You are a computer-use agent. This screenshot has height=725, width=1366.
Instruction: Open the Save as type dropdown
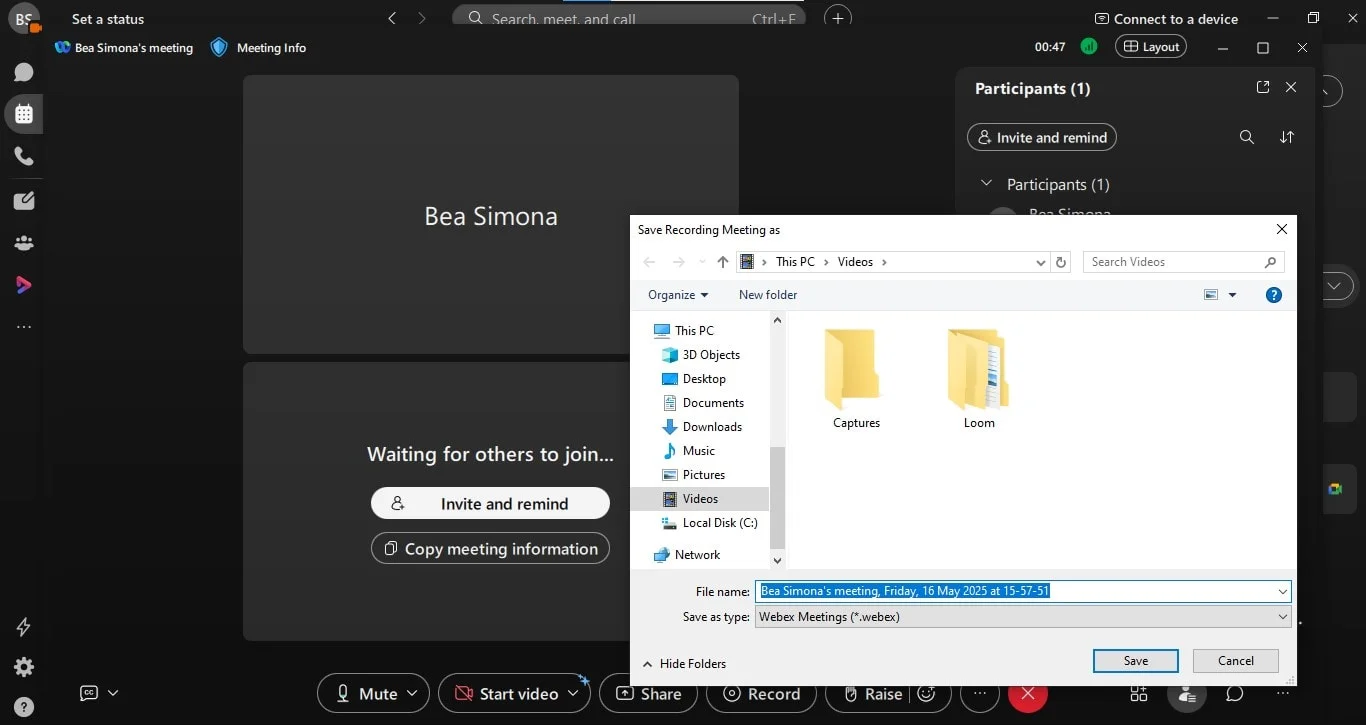coord(1023,617)
